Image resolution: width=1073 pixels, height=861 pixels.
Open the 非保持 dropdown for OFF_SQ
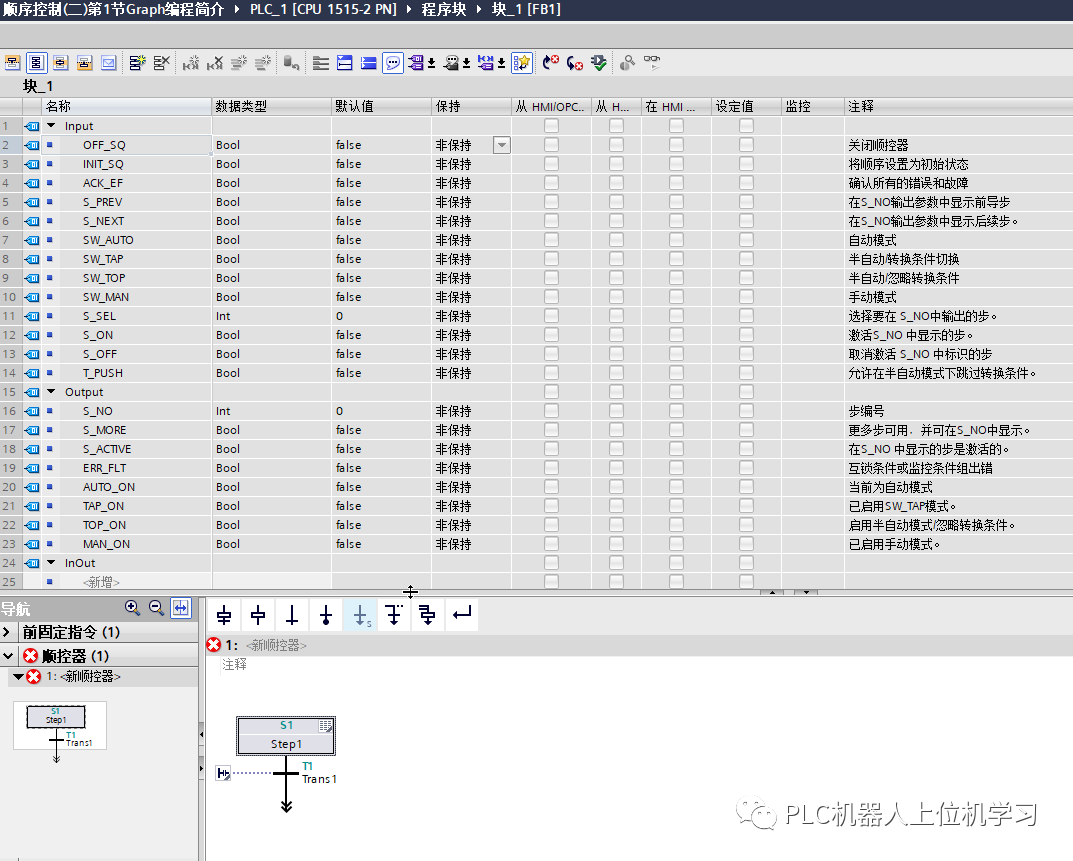coord(501,144)
